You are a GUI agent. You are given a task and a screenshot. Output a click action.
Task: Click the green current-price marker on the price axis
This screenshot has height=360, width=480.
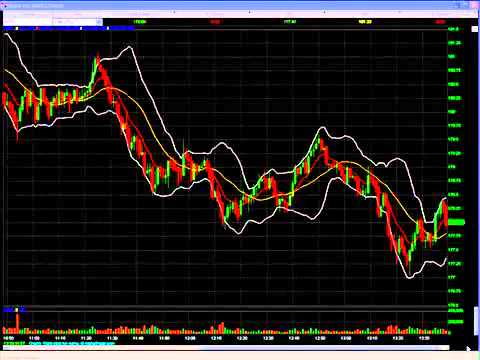click(x=456, y=222)
